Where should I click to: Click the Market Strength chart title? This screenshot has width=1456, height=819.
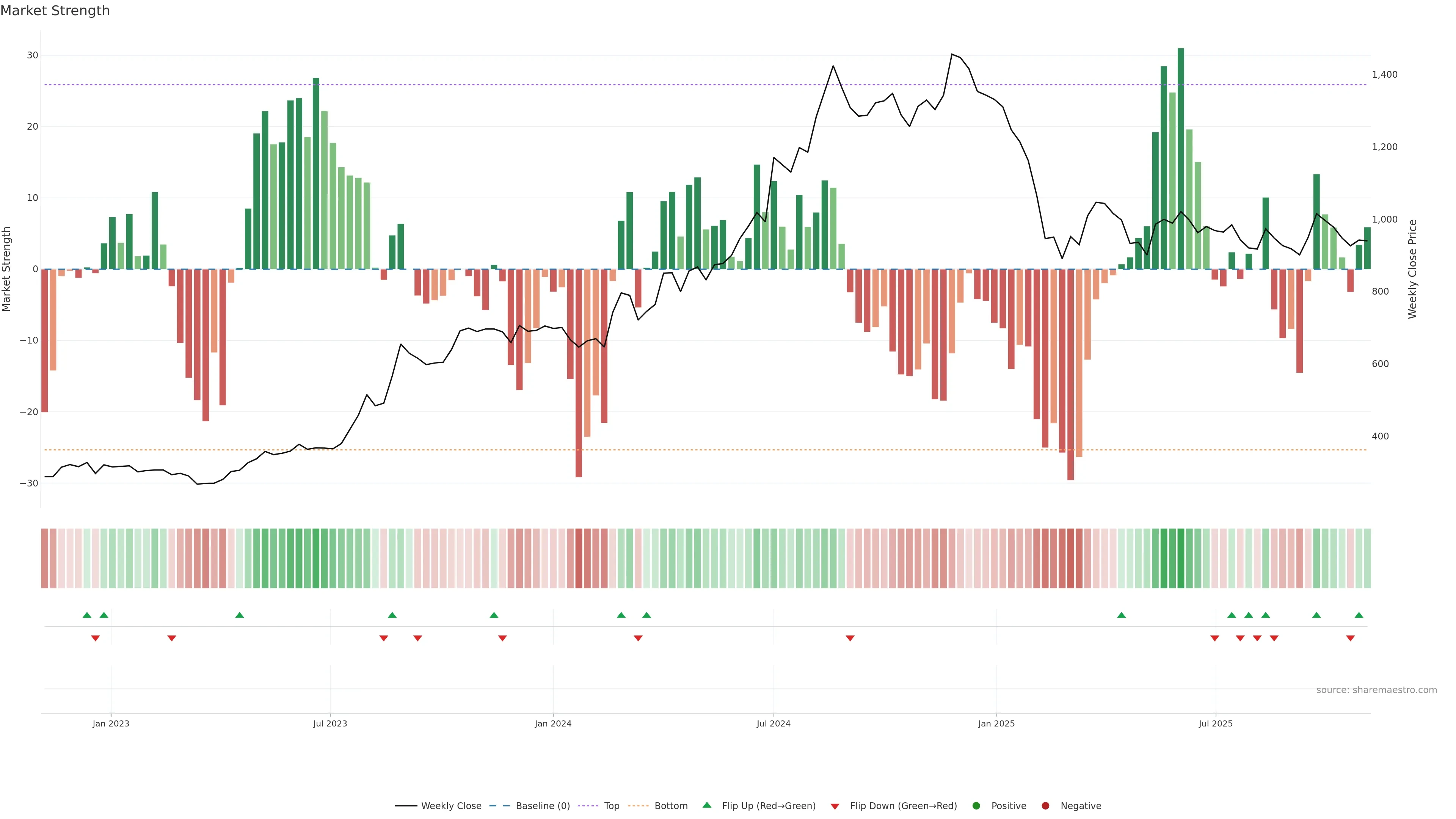(x=55, y=11)
